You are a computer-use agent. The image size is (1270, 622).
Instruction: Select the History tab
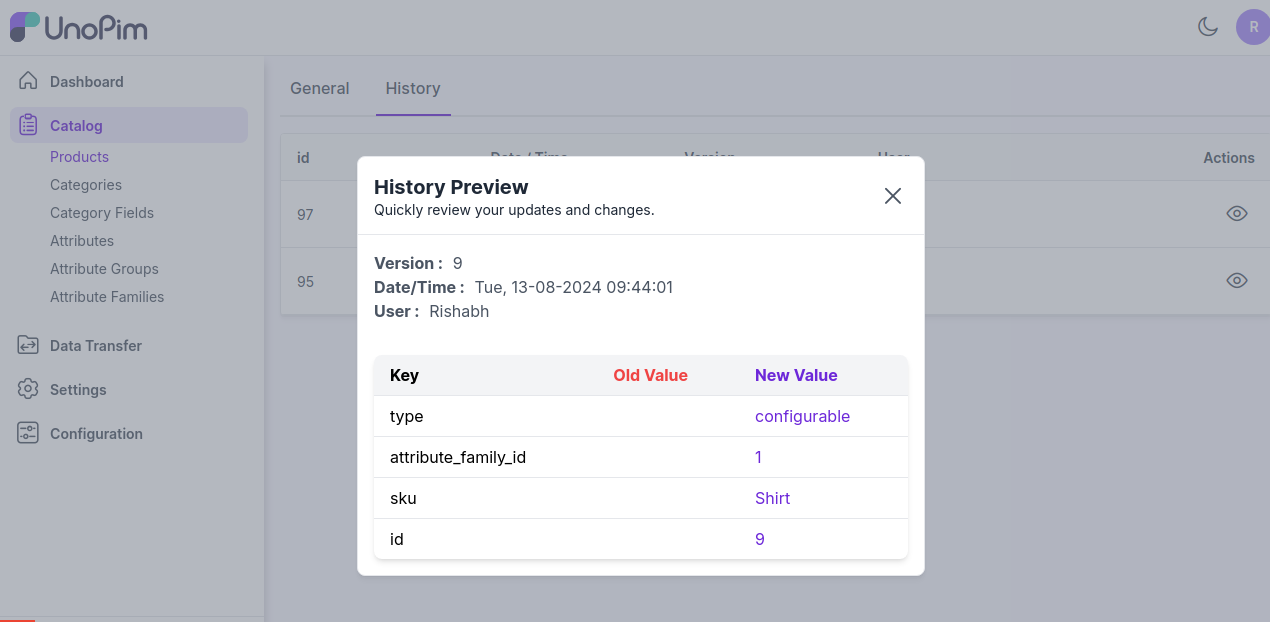click(412, 88)
